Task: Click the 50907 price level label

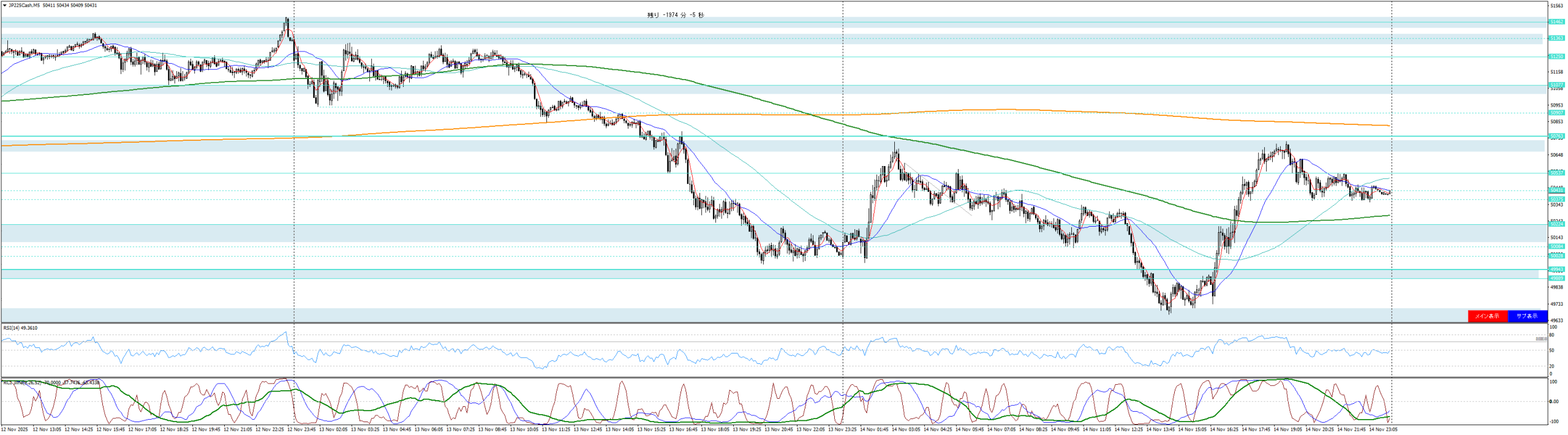Action: click(1556, 113)
